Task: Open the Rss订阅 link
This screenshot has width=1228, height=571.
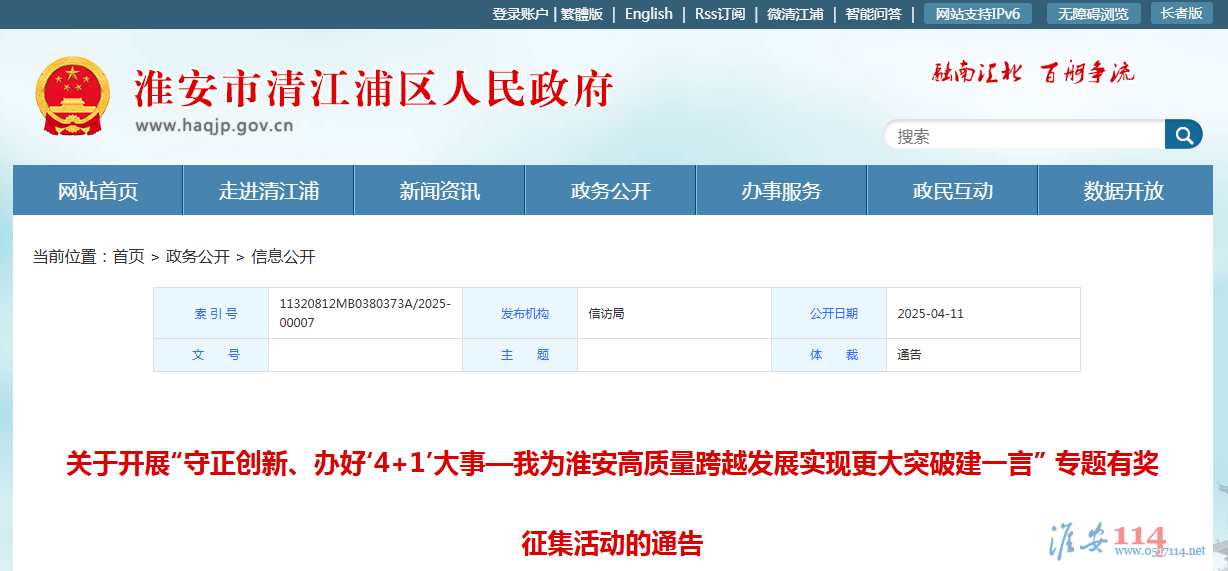Action: pyautogui.click(x=720, y=14)
